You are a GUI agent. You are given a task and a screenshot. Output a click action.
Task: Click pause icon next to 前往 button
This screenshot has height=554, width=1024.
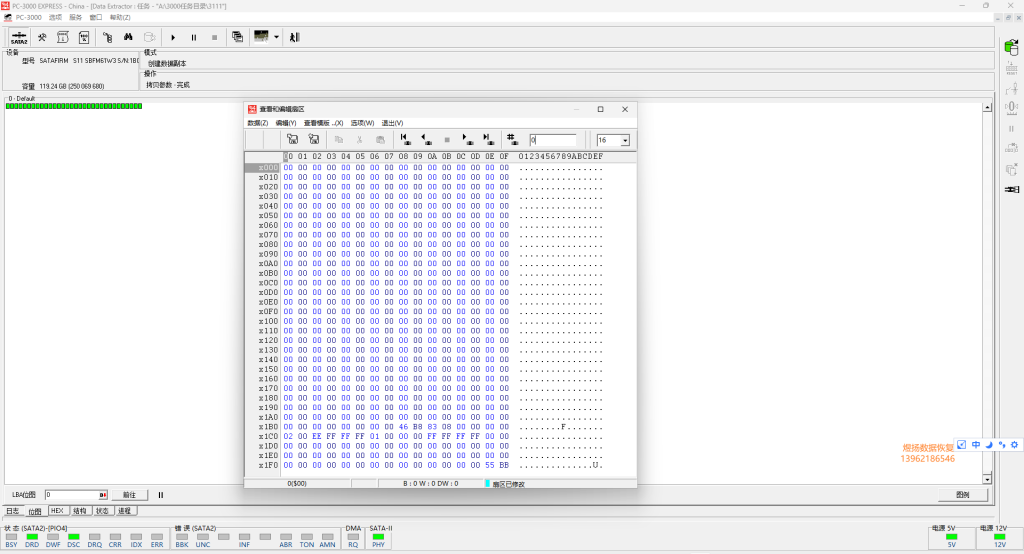click(161, 495)
